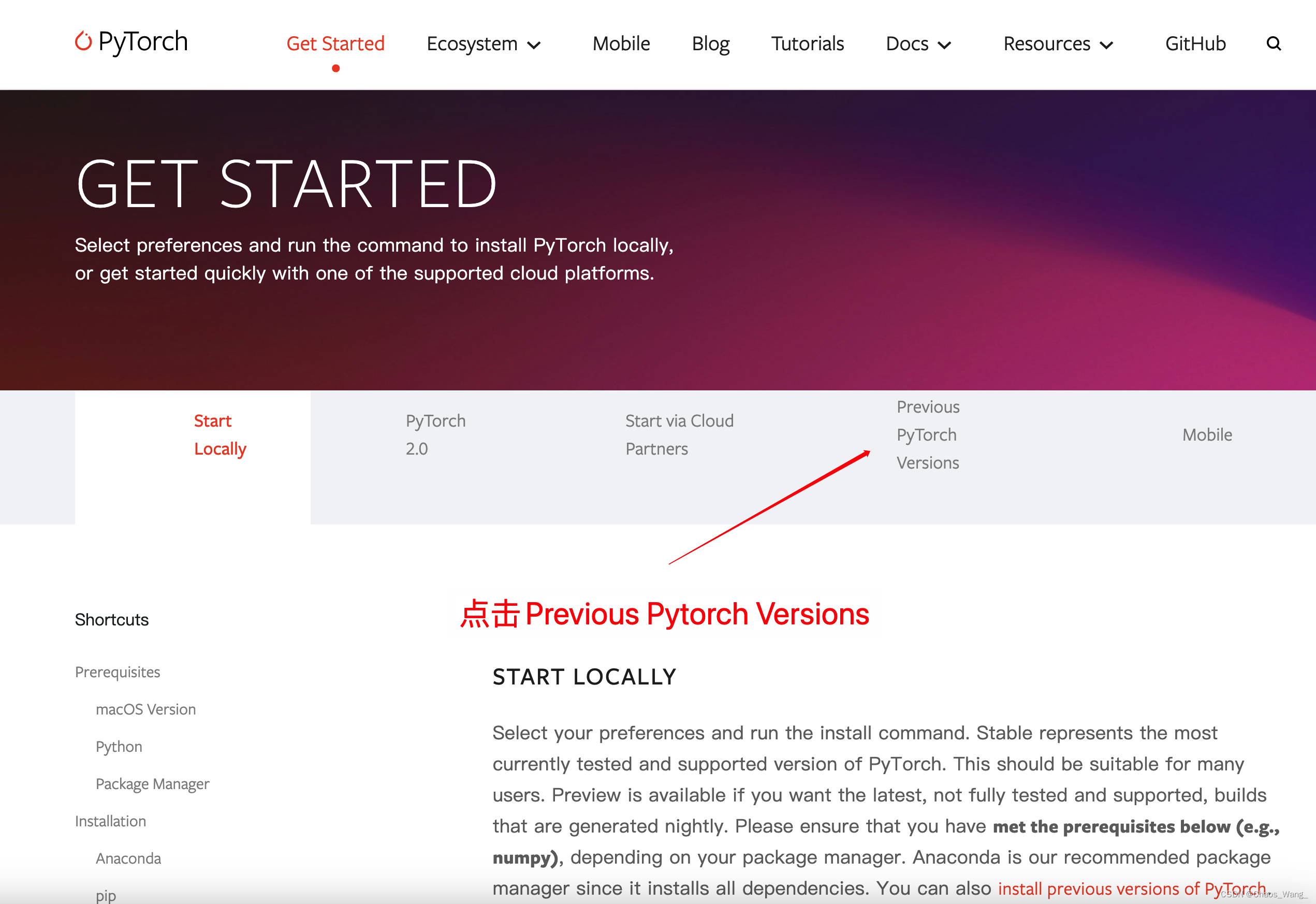Image resolution: width=1316 pixels, height=904 pixels.
Task: Select Previous PyTorch Versions tab
Action: coord(927,434)
